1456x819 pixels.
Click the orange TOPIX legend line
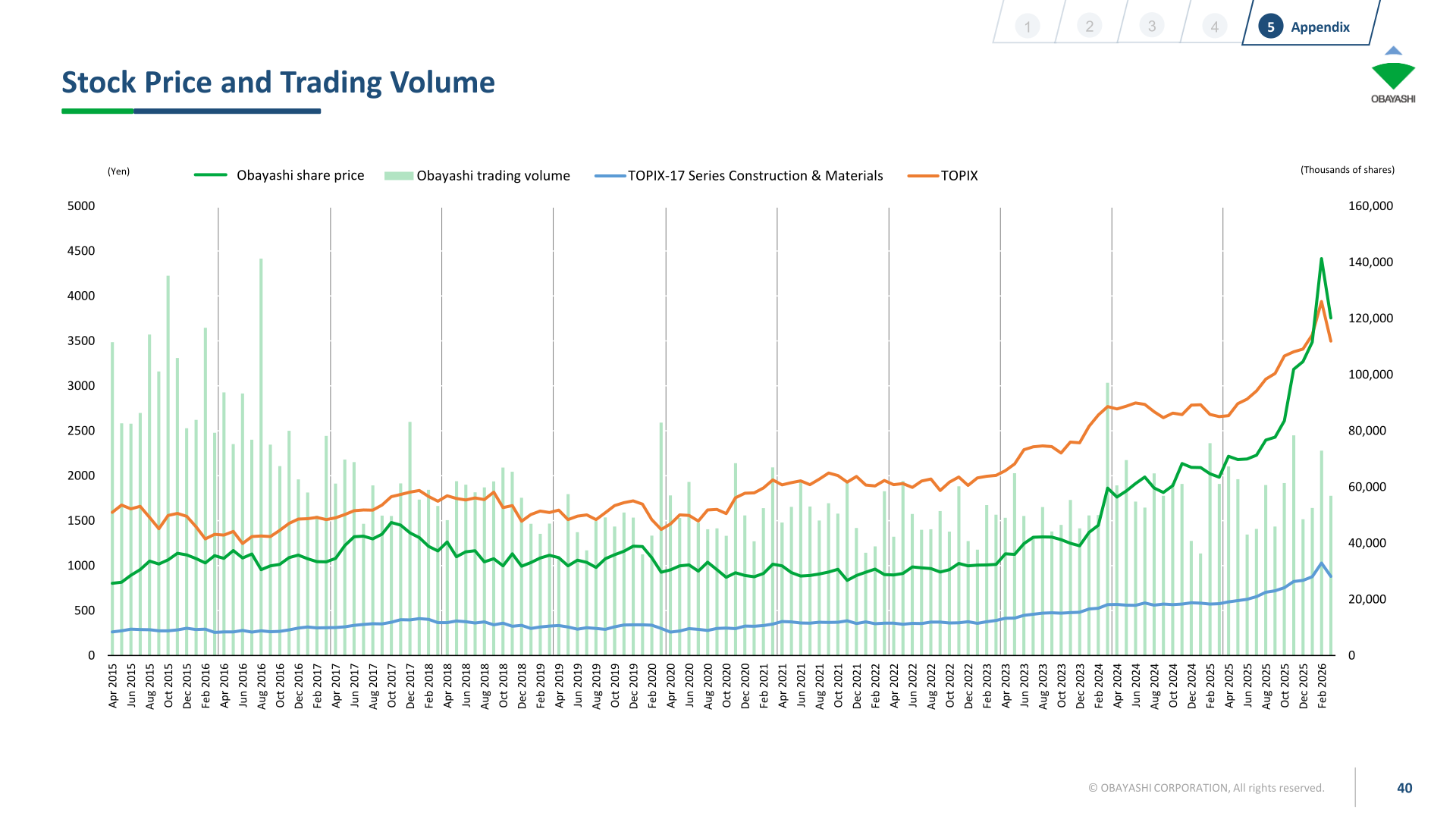coord(923,176)
